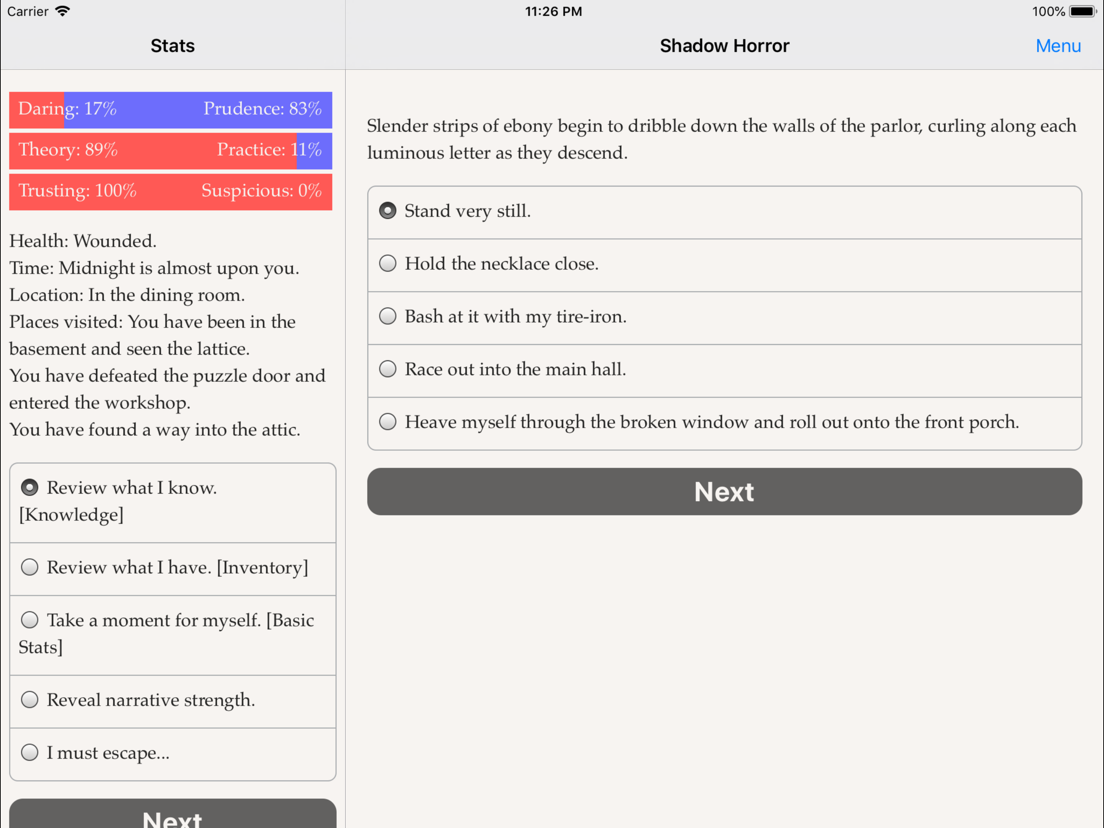This screenshot has width=1104, height=828.
Task: Choose 'Review what I have. [Inventory]'
Action: [x=172, y=569]
